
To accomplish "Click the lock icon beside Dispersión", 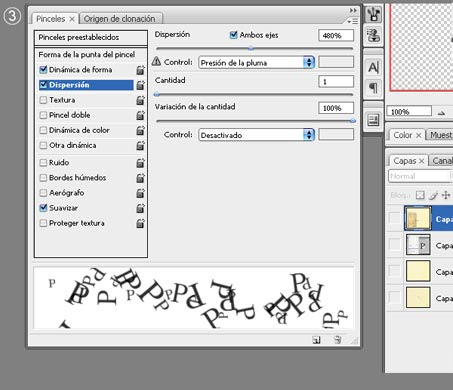I will pos(141,85).
